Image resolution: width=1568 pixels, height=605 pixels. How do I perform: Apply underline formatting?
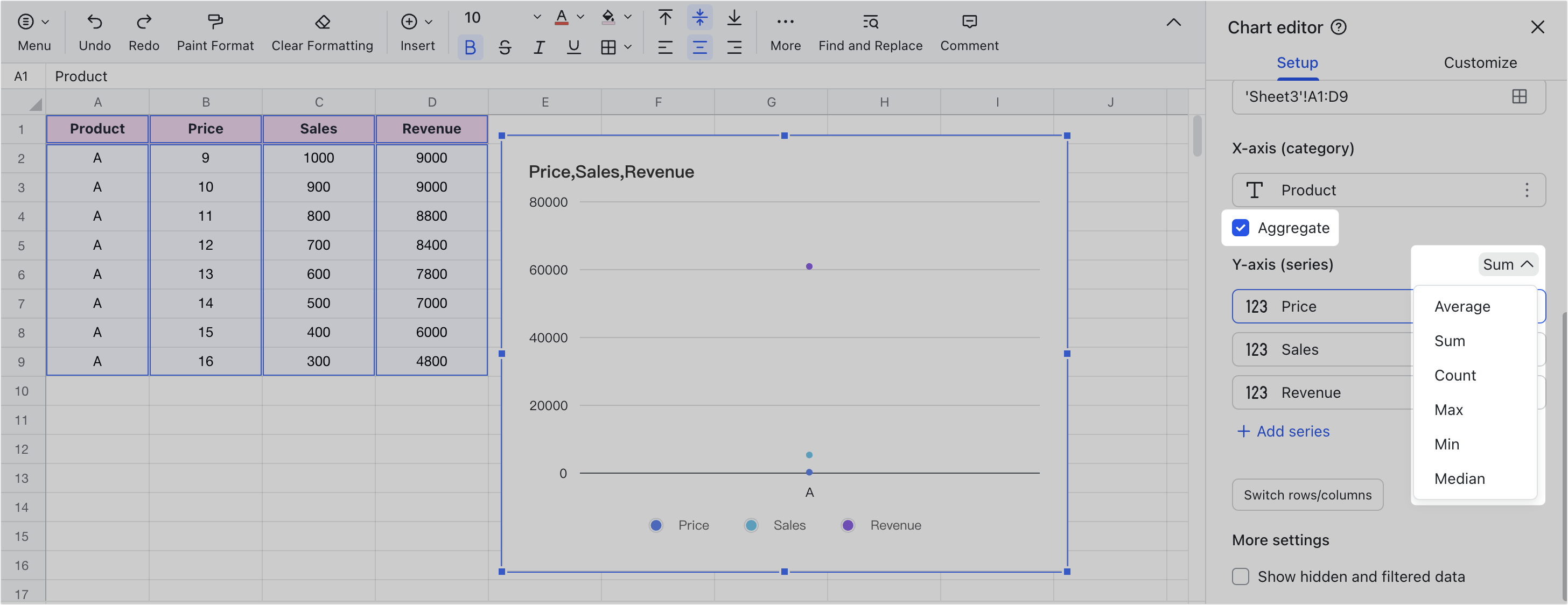point(573,47)
